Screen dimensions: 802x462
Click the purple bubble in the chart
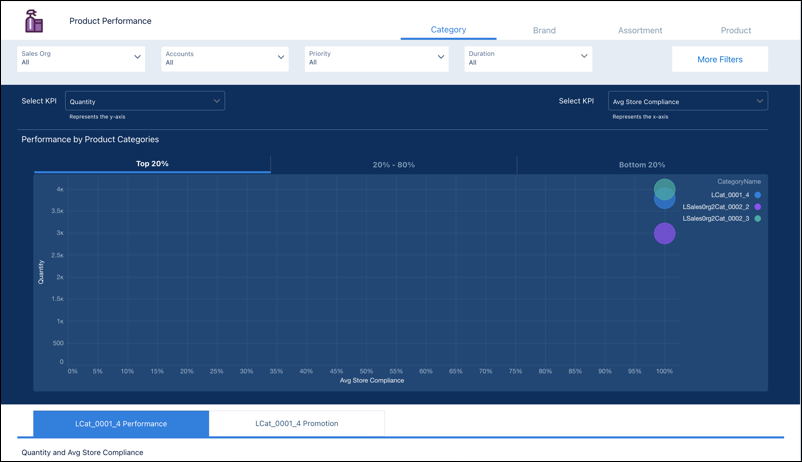pyautogui.click(x=664, y=233)
